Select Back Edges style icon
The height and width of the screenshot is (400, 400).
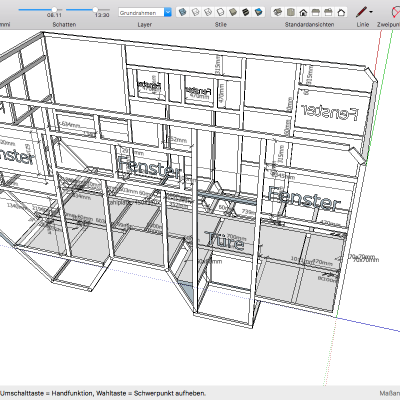point(195,12)
